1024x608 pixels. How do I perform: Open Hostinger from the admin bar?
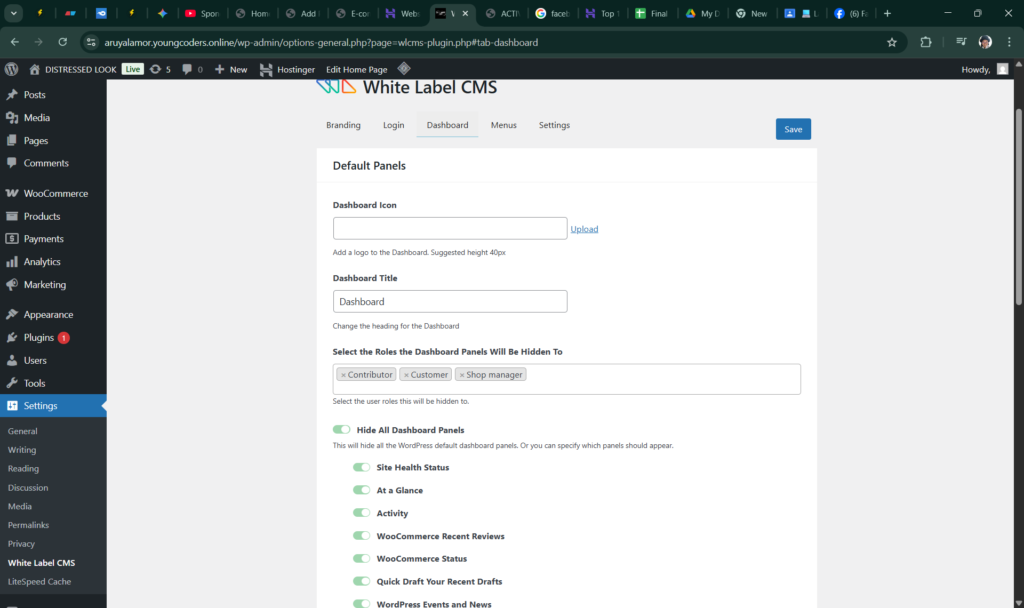click(x=286, y=69)
